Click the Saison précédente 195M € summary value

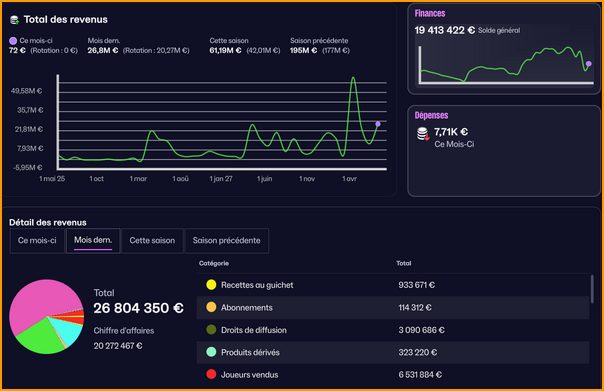click(304, 50)
